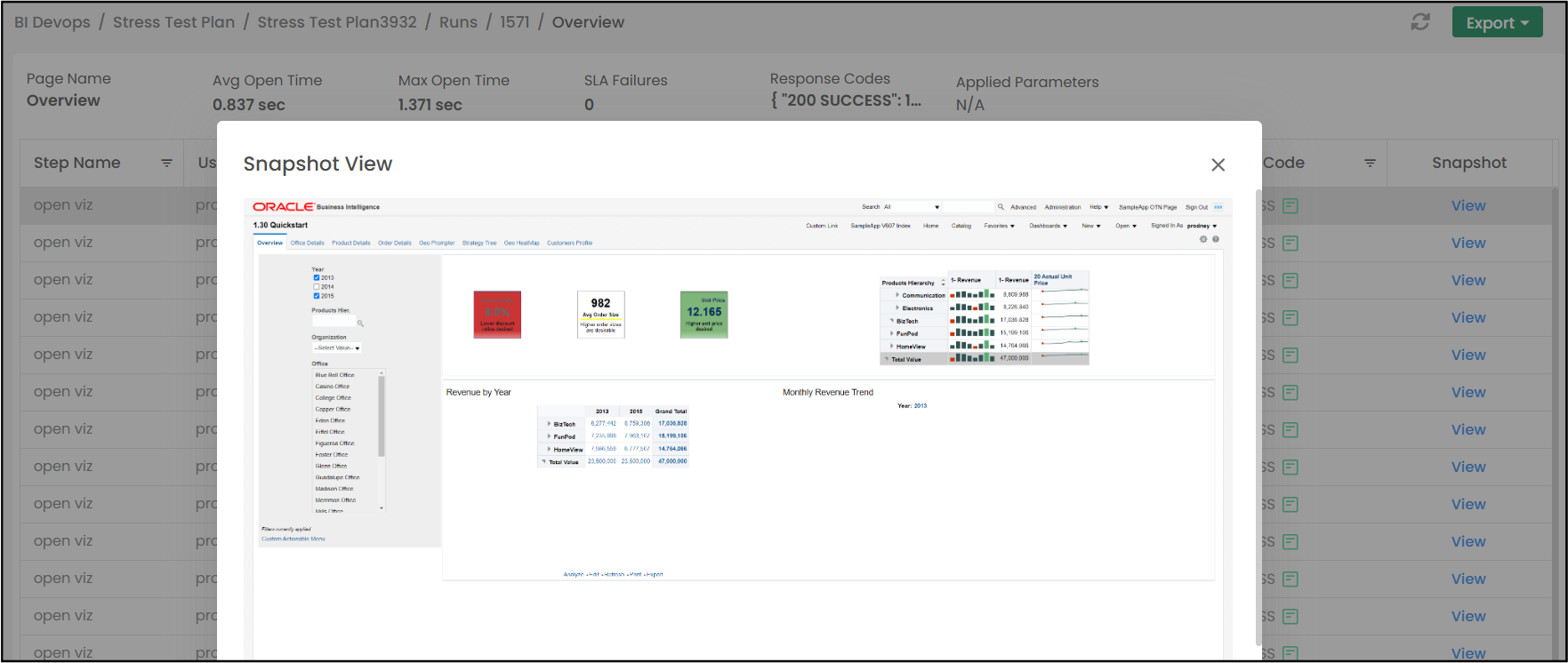
Task: Uncheck the 2015 year checkbox
Action: [316, 296]
